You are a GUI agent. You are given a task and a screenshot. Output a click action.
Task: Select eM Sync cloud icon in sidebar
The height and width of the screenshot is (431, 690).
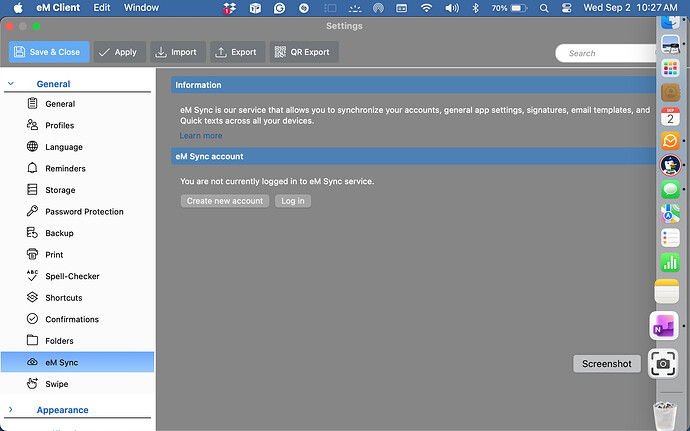[32, 362]
